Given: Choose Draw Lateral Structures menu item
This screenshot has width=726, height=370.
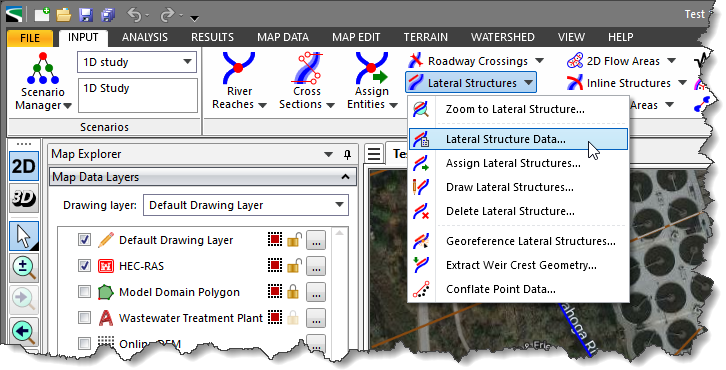Looking at the screenshot, I should [518, 187].
